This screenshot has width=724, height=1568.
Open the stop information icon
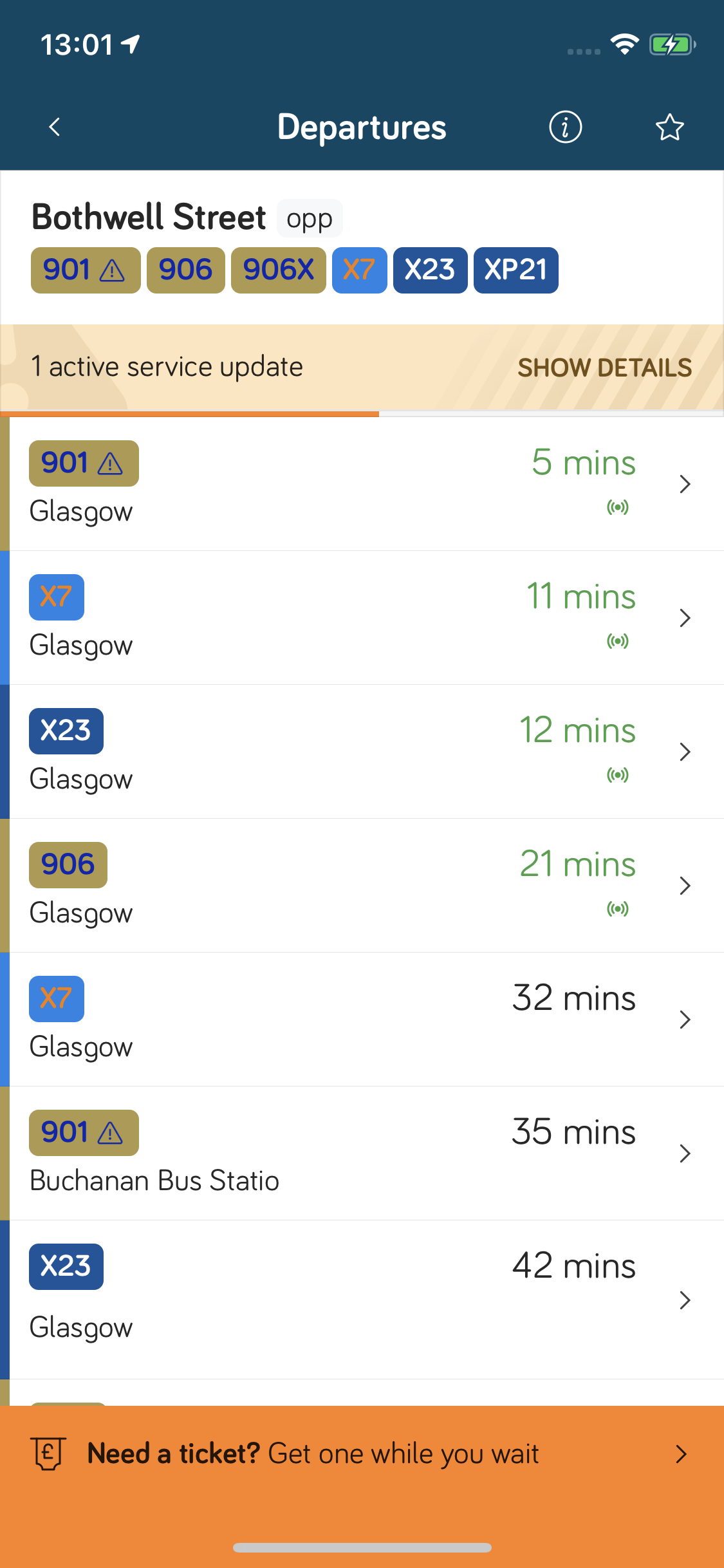tap(565, 127)
